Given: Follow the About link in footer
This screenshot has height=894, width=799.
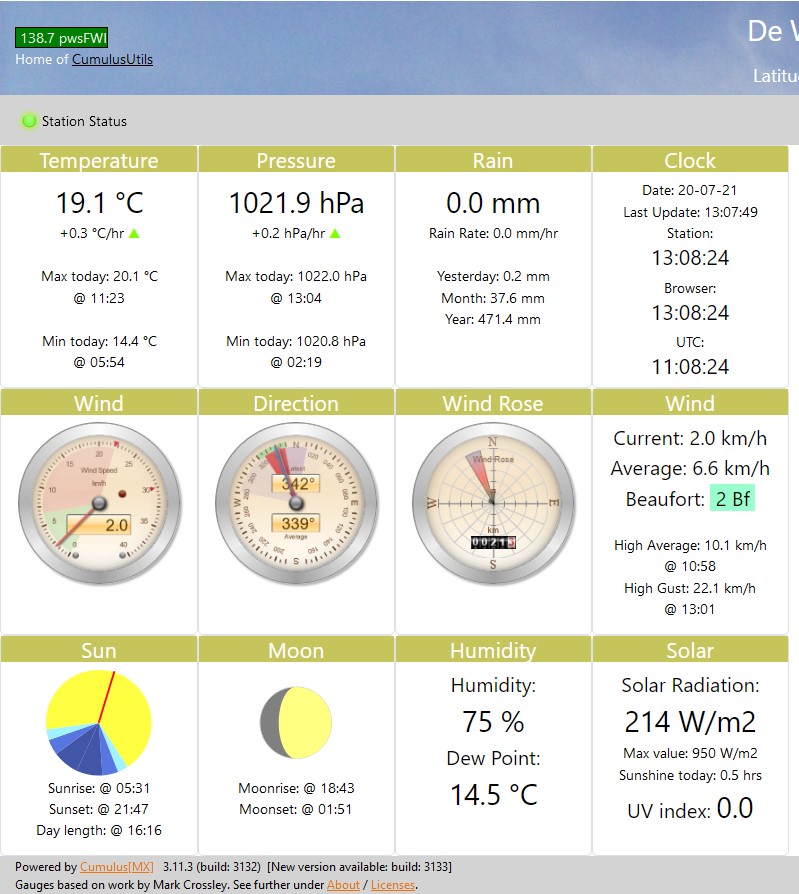Looking at the screenshot, I should pos(343,885).
